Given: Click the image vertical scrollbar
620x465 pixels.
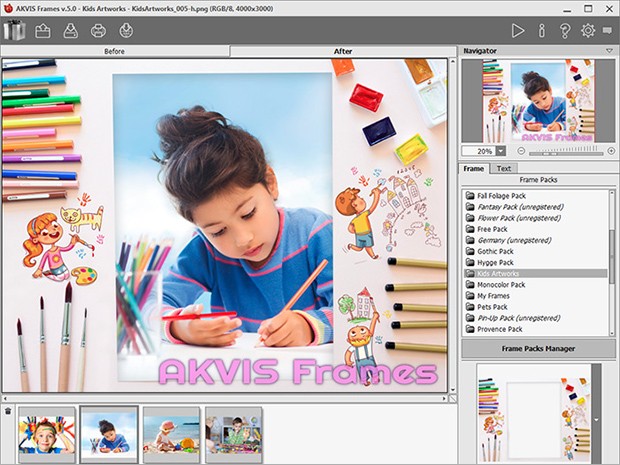Looking at the screenshot, I should [453, 225].
